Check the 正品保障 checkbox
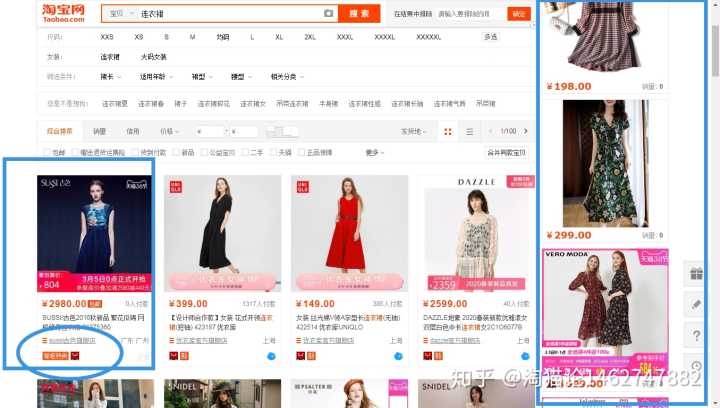720x408 pixels. tap(302, 152)
